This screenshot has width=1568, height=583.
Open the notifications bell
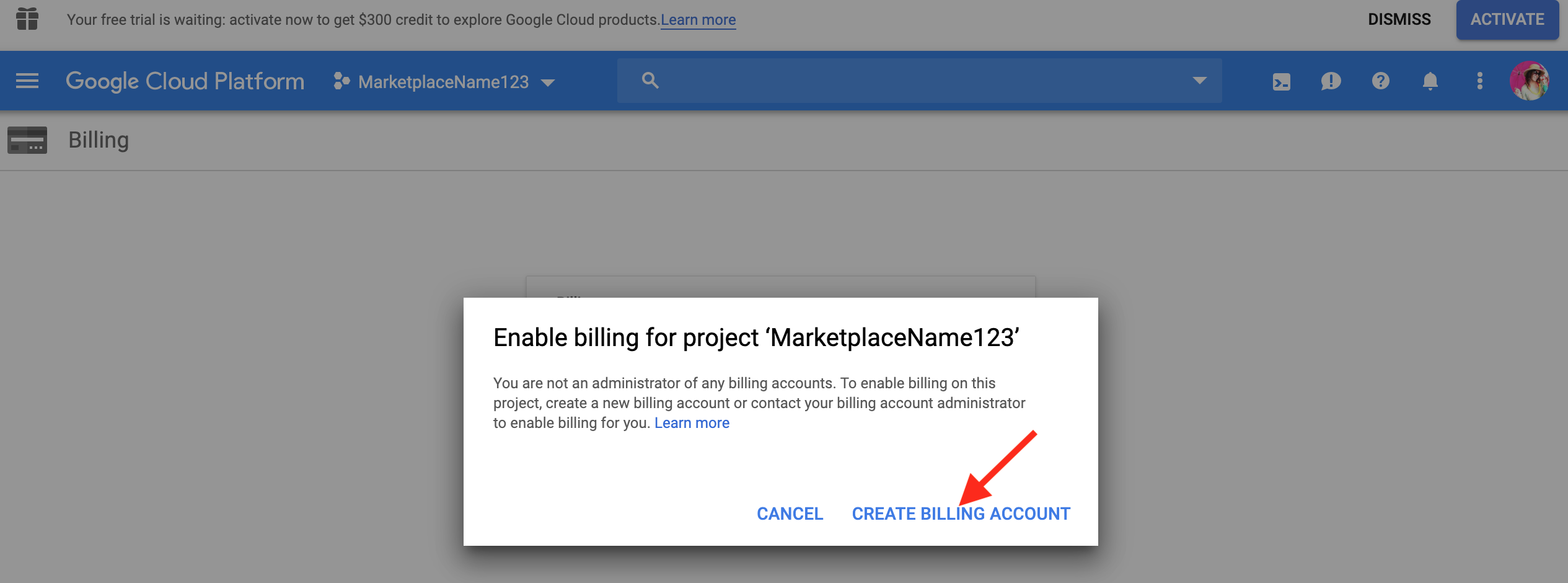1430,81
